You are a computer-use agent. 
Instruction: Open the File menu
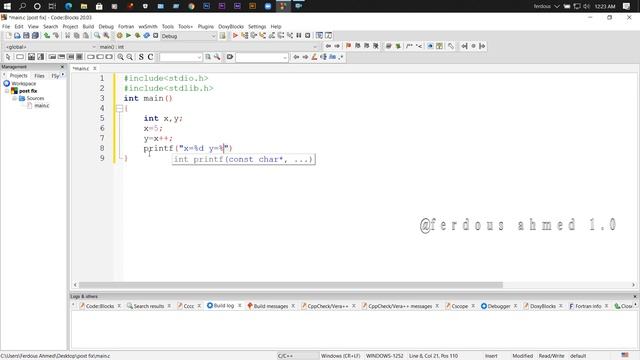pyautogui.click(x=6, y=27)
